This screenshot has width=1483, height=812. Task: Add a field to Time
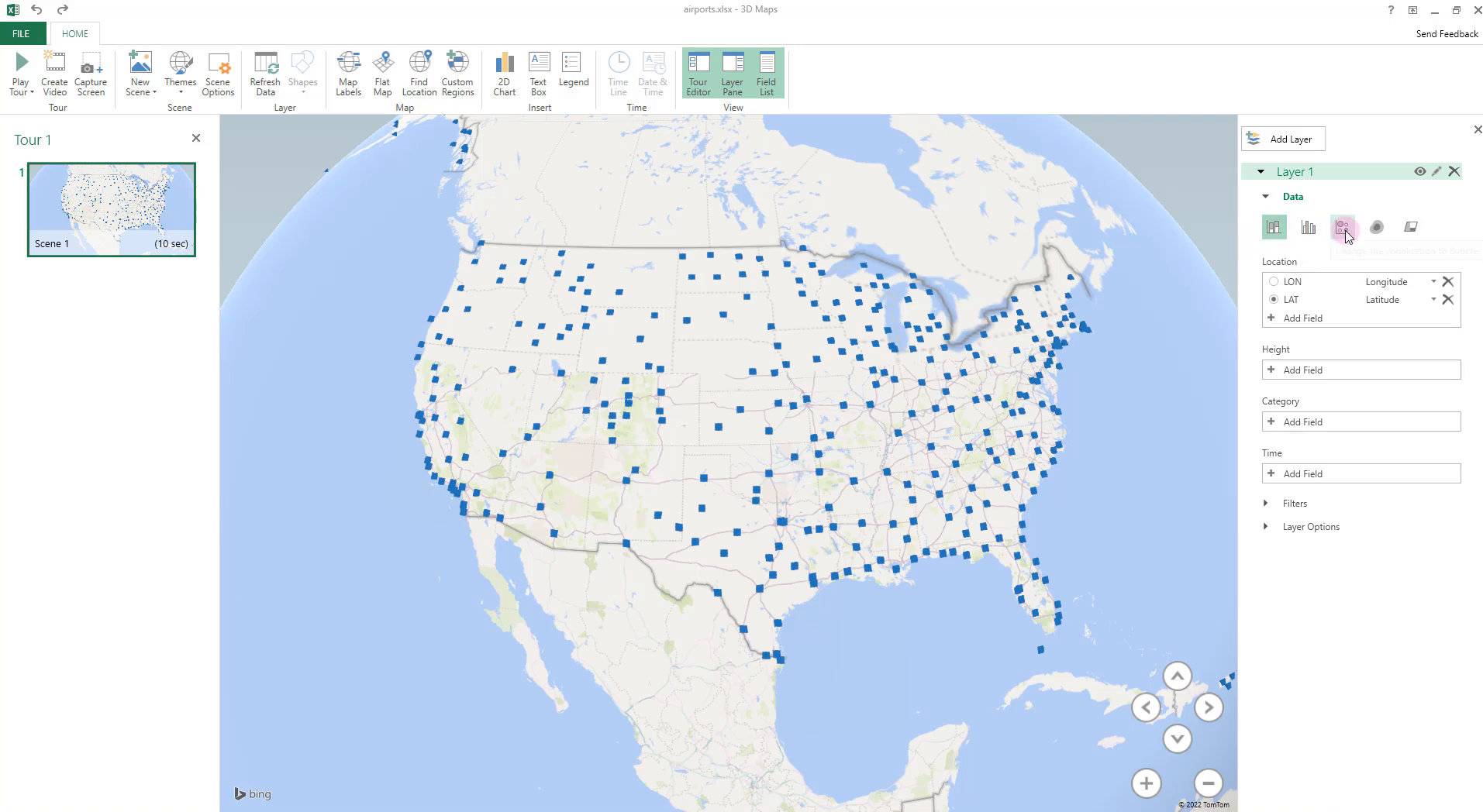click(1361, 473)
